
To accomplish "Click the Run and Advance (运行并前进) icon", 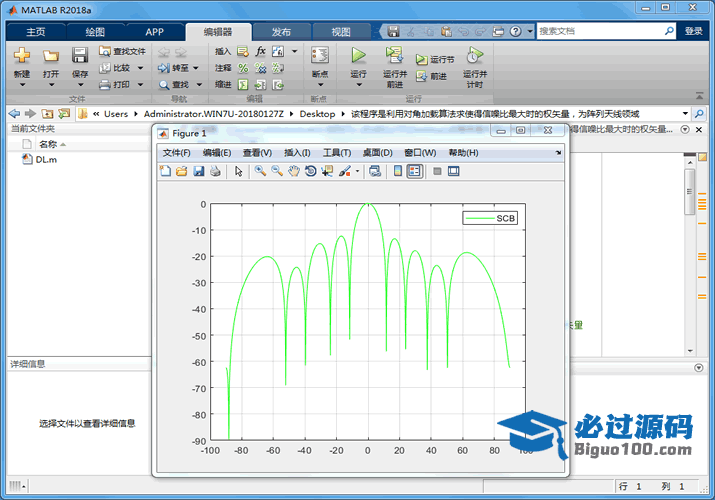I will (x=394, y=55).
